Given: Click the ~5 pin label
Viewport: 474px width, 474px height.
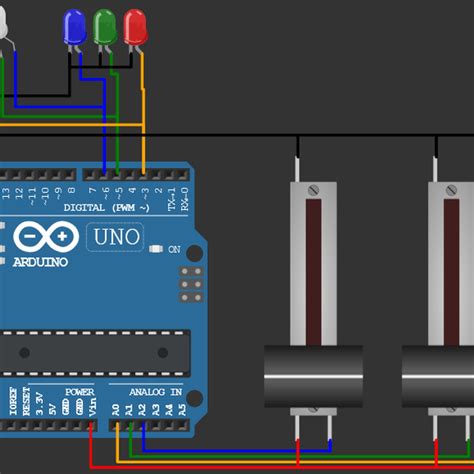Looking at the screenshot, I should [x=119, y=192].
